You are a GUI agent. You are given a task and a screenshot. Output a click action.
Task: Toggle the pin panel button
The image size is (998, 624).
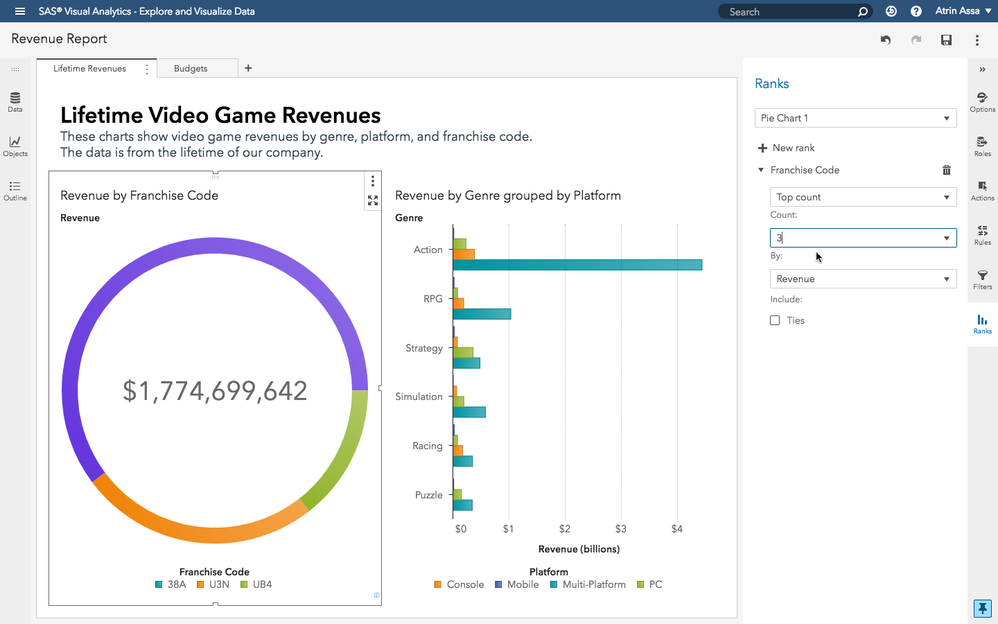pyautogui.click(x=982, y=608)
